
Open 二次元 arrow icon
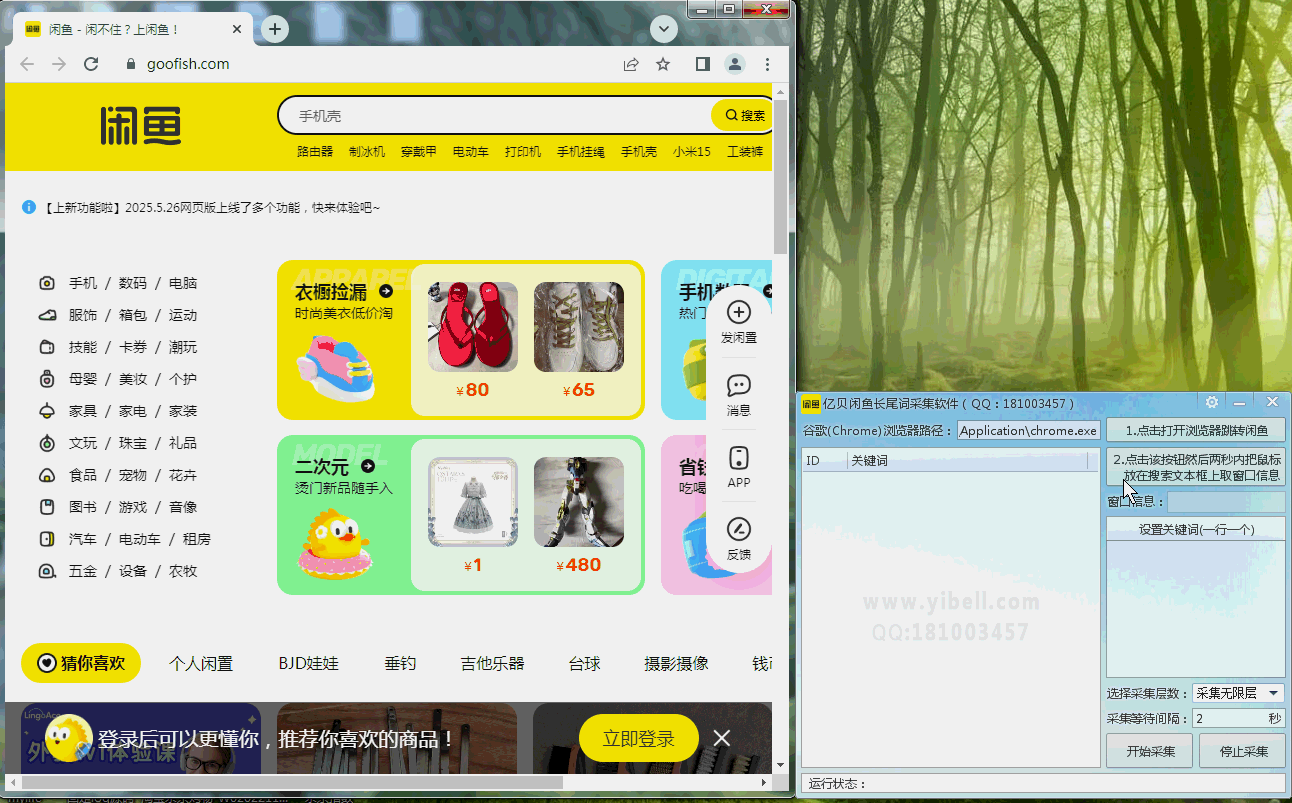tap(368, 466)
